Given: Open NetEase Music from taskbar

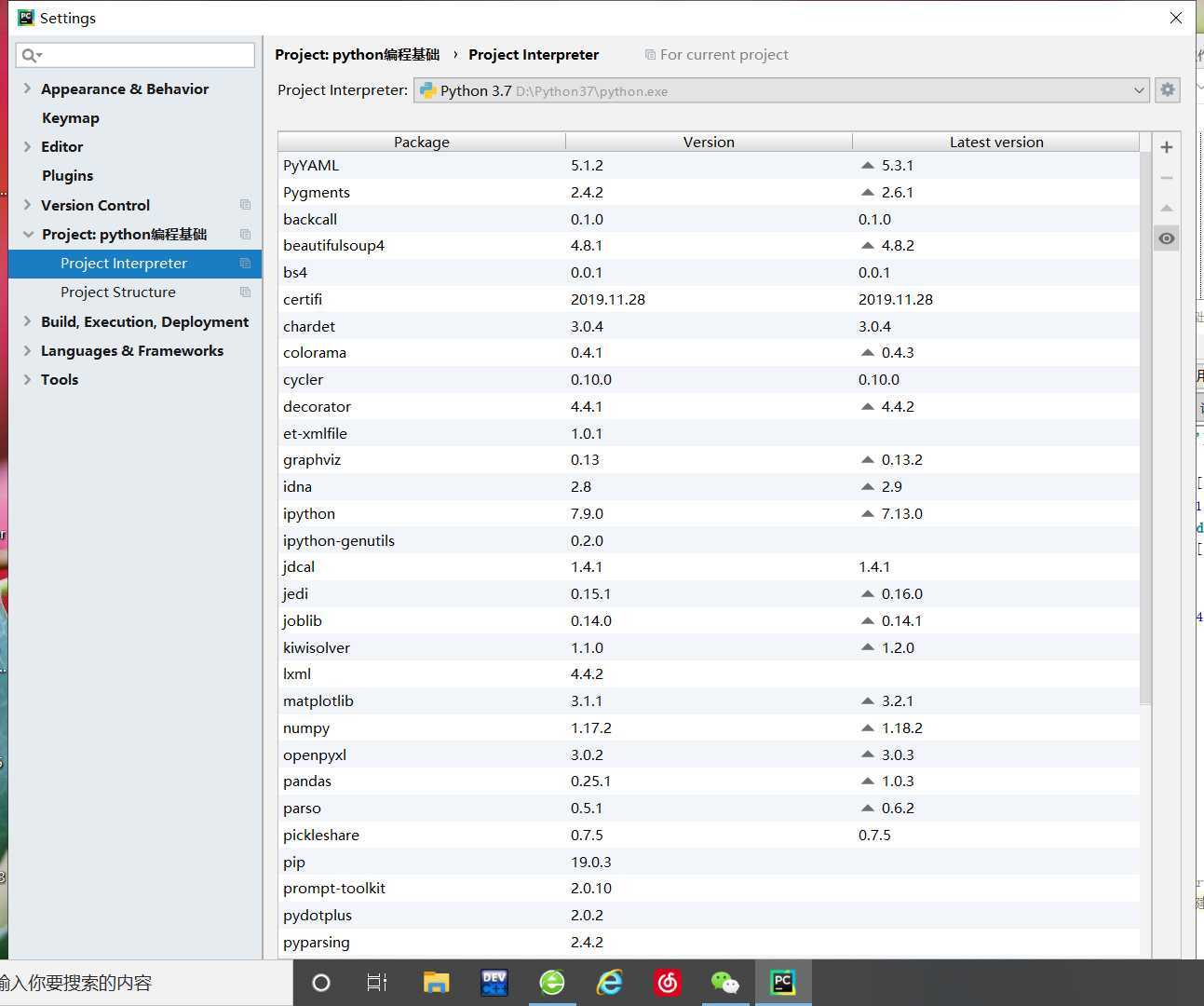Looking at the screenshot, I should click(668, 983).
